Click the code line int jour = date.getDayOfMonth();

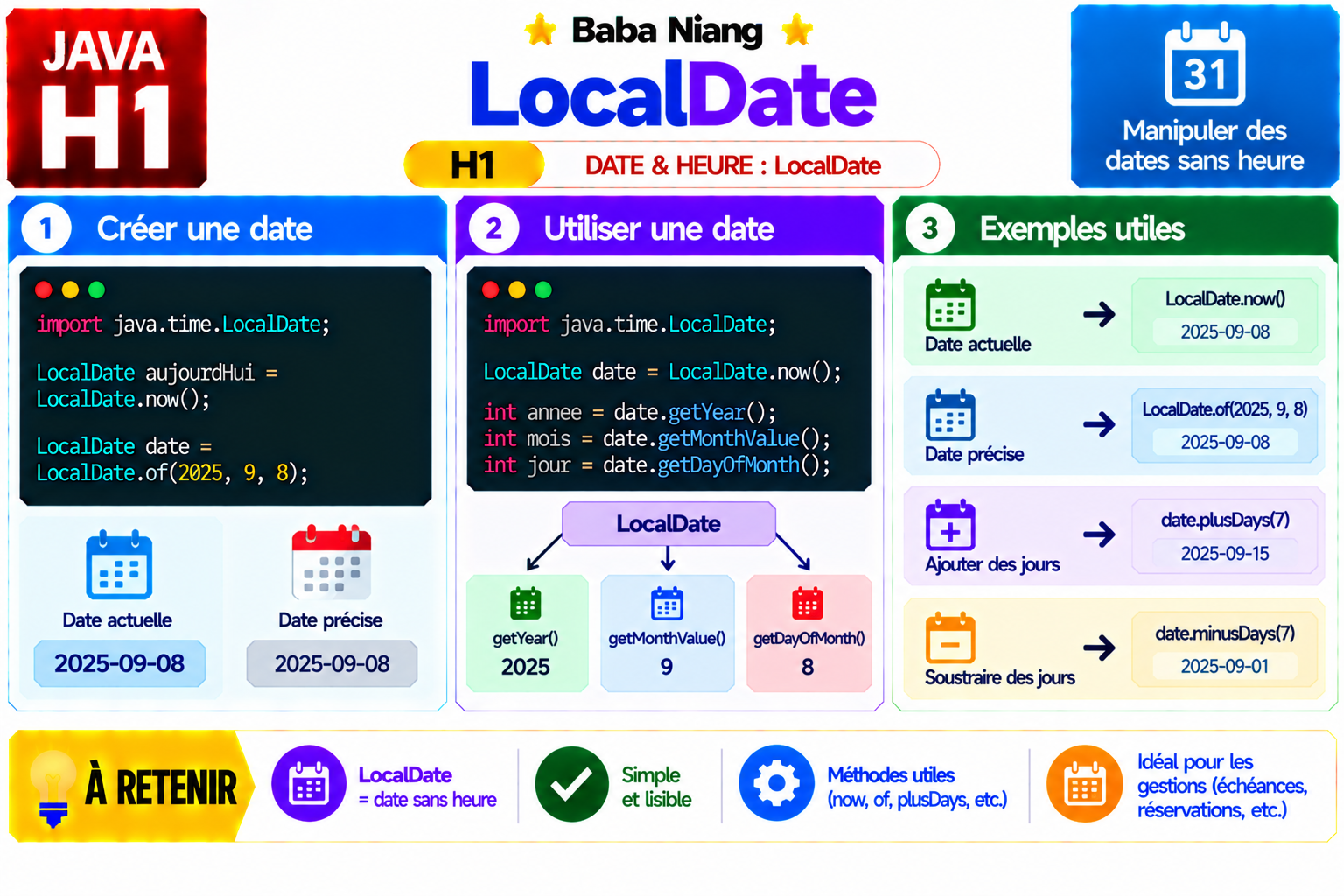point(657,465)
